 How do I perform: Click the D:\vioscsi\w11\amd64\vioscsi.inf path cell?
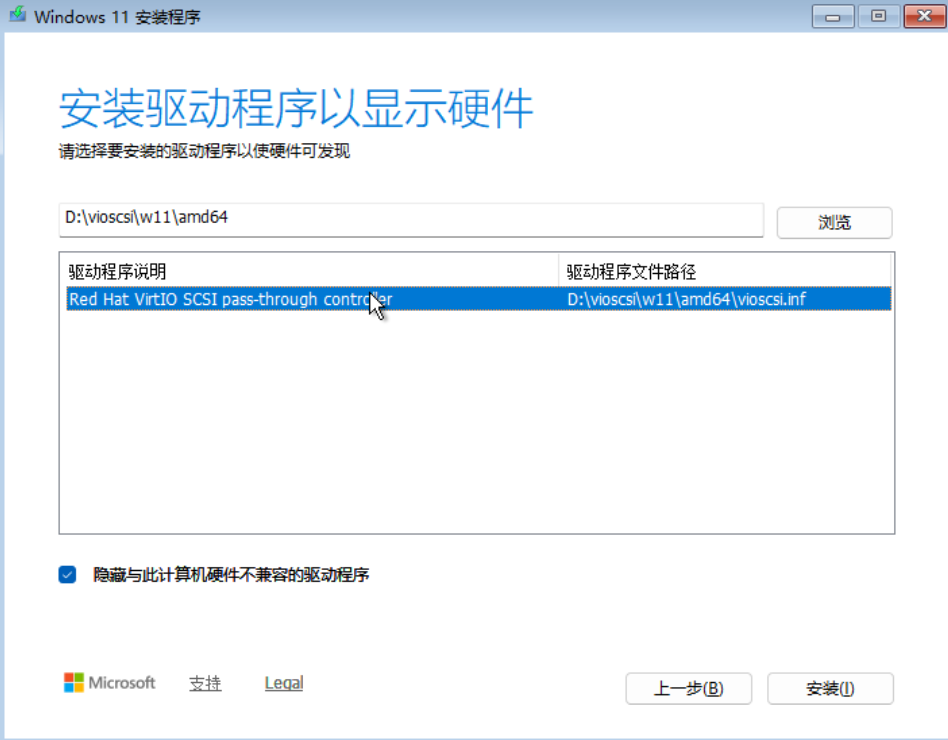686,299
